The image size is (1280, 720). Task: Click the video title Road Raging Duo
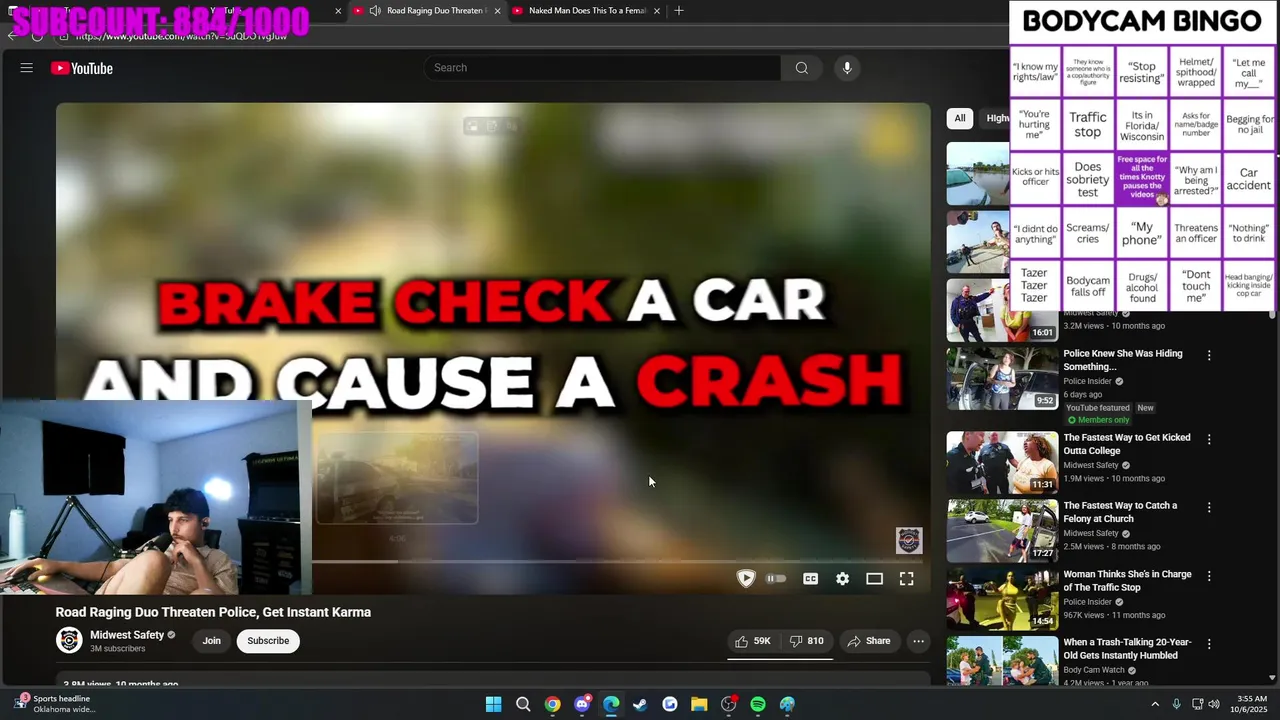click(213, 612)
